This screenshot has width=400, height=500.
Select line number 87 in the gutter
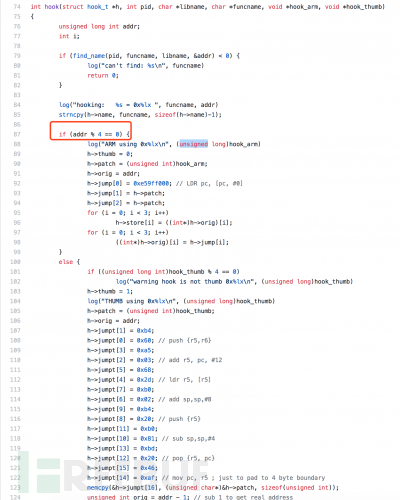click(x=17, y=134)
